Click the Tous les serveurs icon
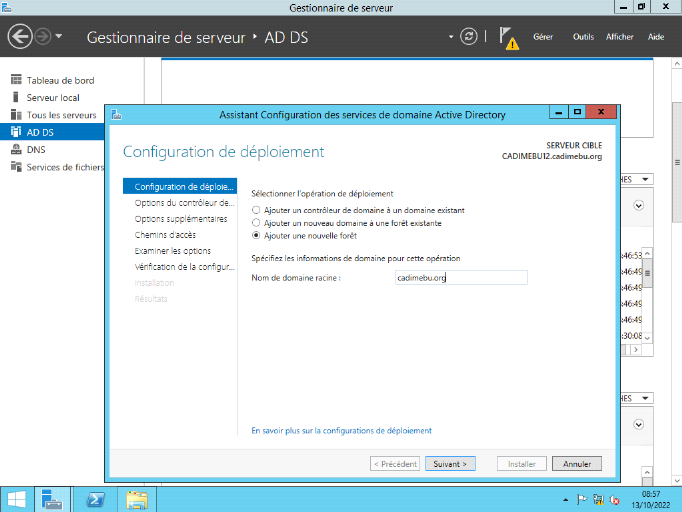 (x=16, y=114)
